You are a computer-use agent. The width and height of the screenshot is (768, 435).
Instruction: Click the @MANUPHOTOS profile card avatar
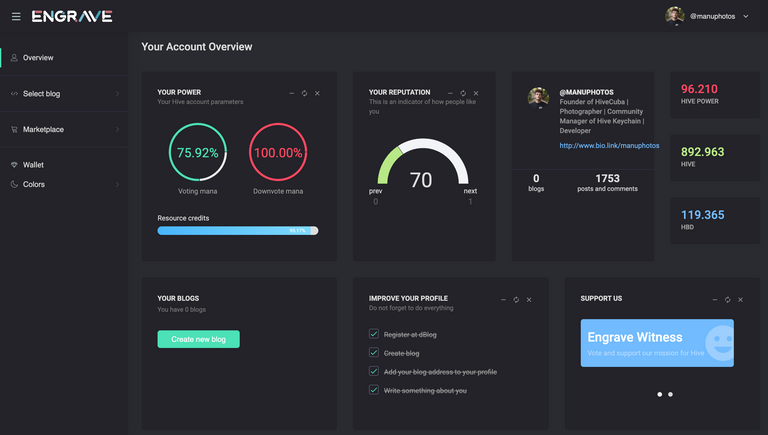pyautogui.click(x=538, y=98)
